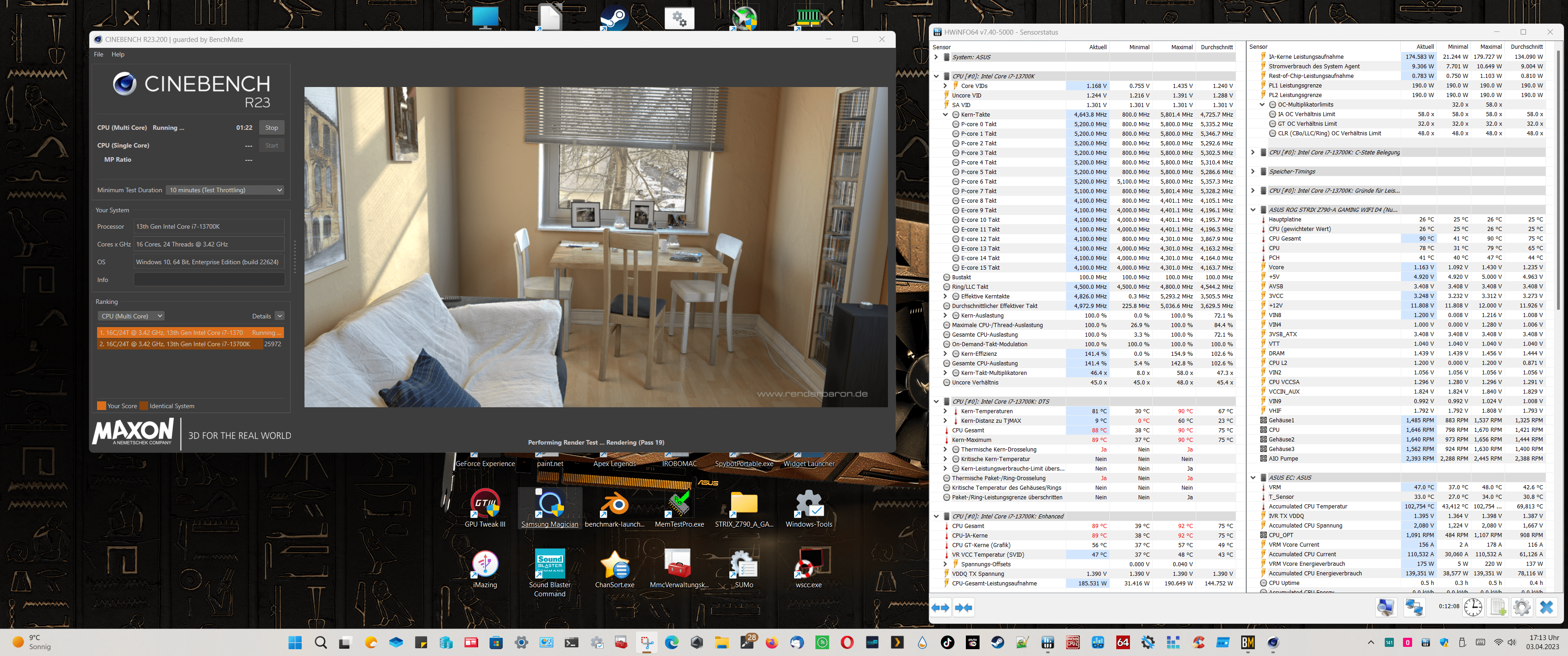
Task: Open MemTestPro.exe desktop icon
Action: (x=679, y=508)
